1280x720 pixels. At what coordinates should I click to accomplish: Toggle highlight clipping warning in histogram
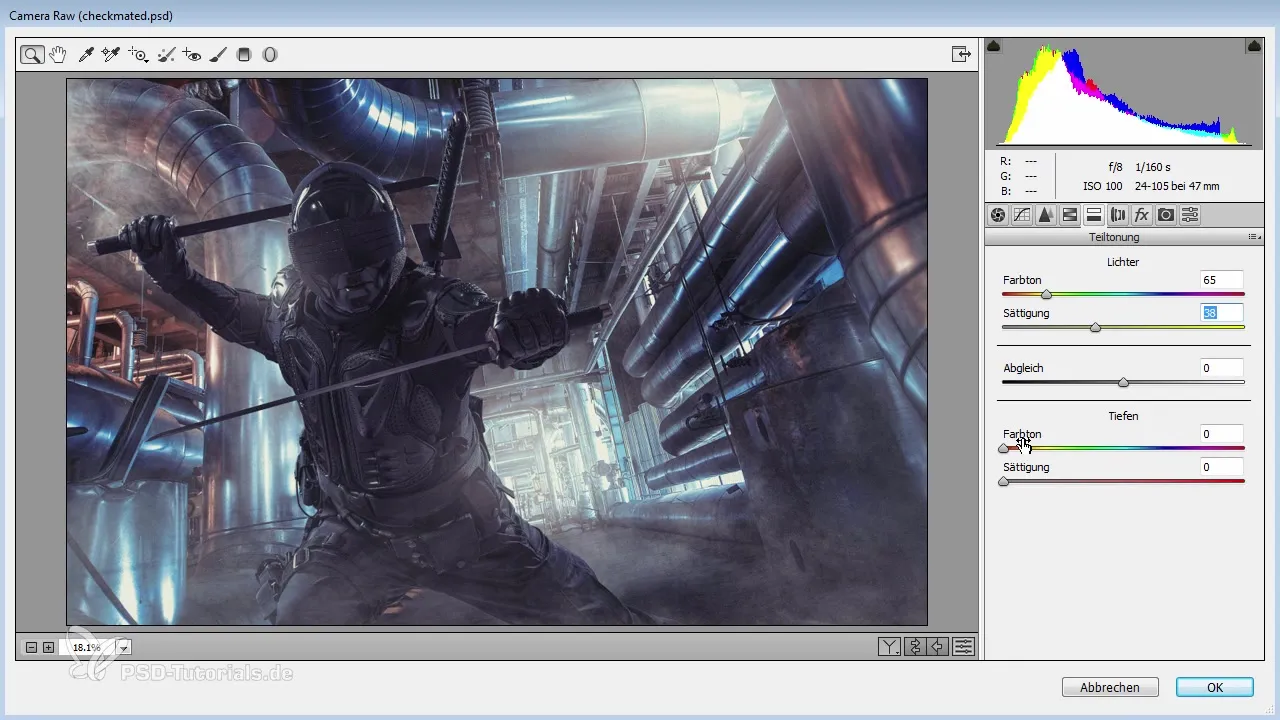(x=1253, y=46)
